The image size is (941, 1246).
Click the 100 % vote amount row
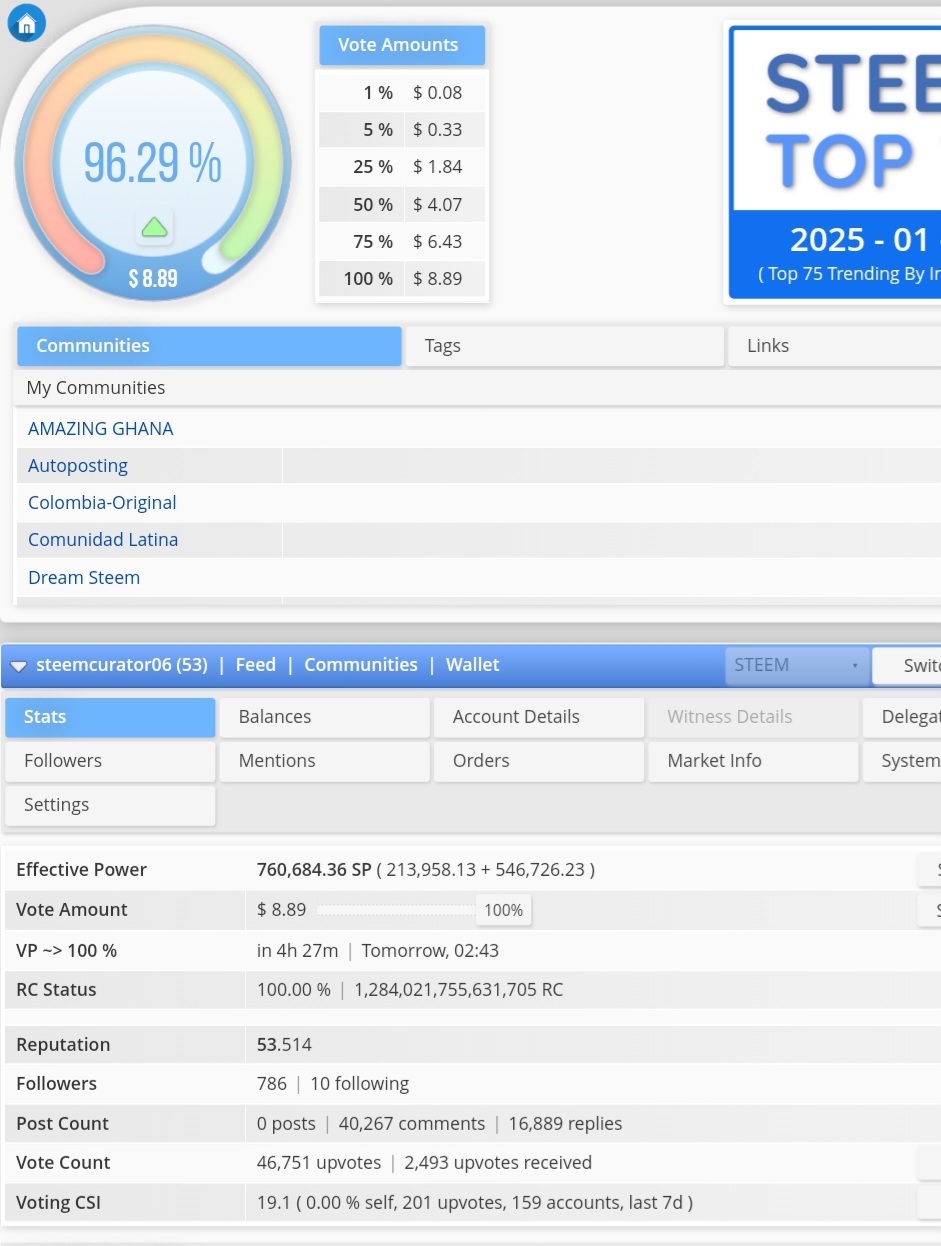[402, 279]
